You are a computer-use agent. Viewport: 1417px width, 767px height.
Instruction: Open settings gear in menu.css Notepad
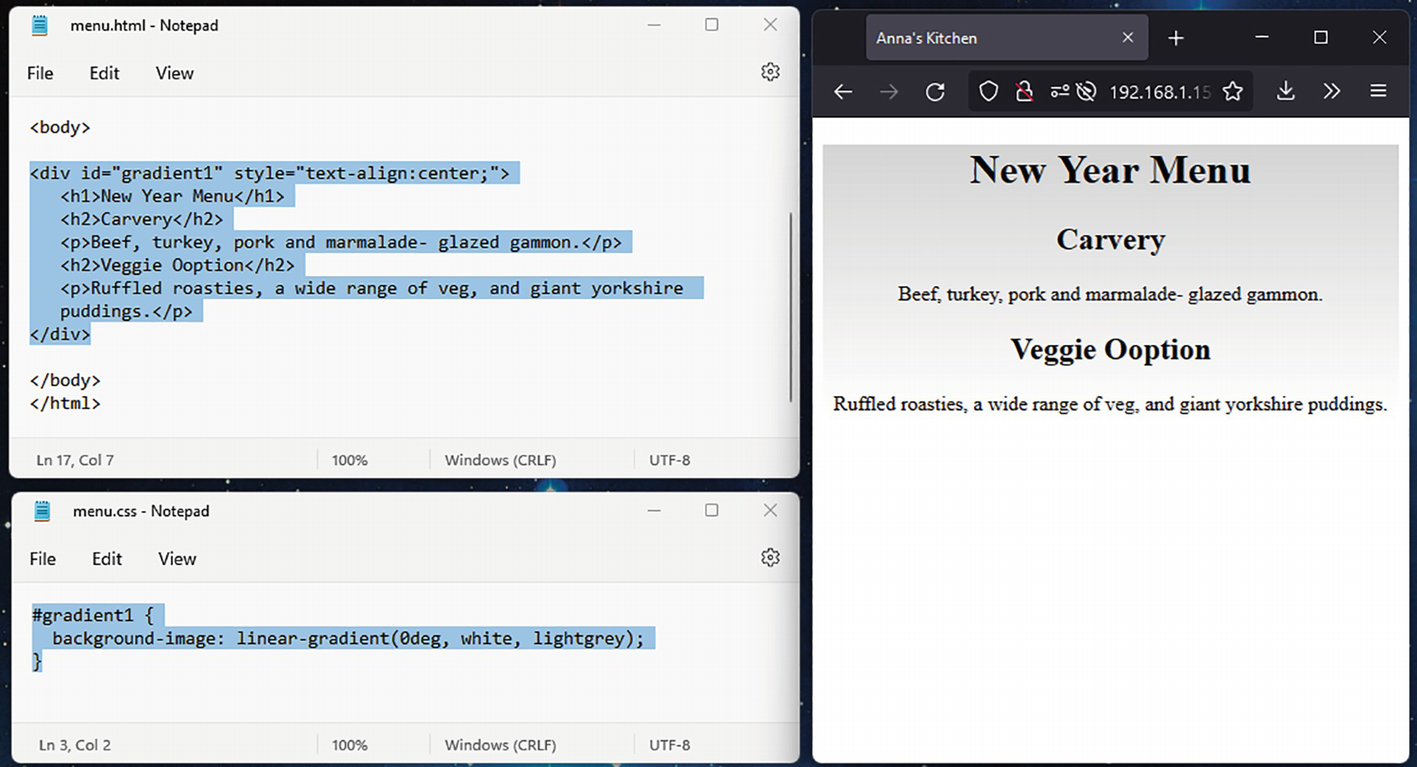[770, 557]
